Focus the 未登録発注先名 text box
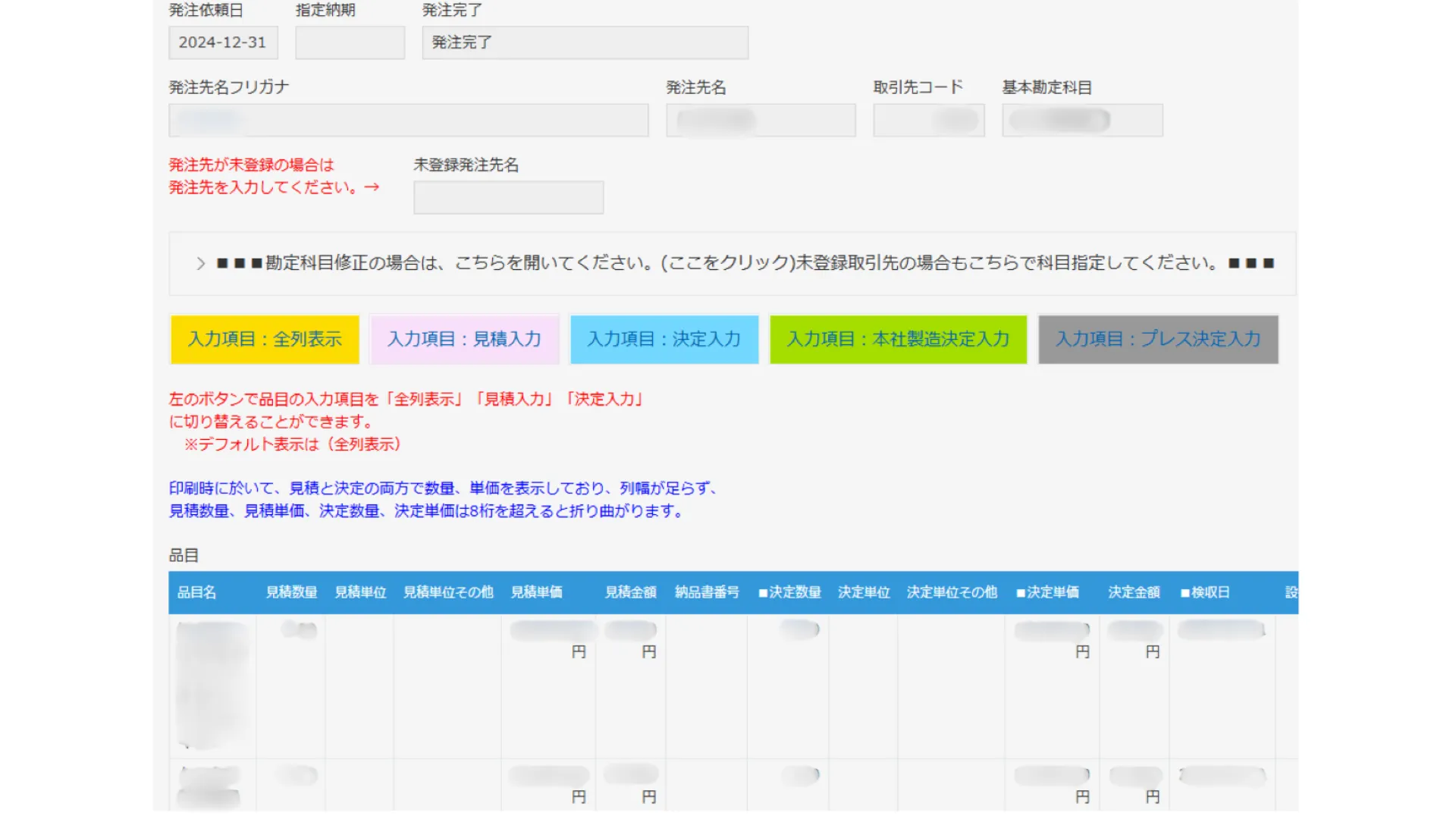Viewport: 1456px width, 819px height. [508, 197]
